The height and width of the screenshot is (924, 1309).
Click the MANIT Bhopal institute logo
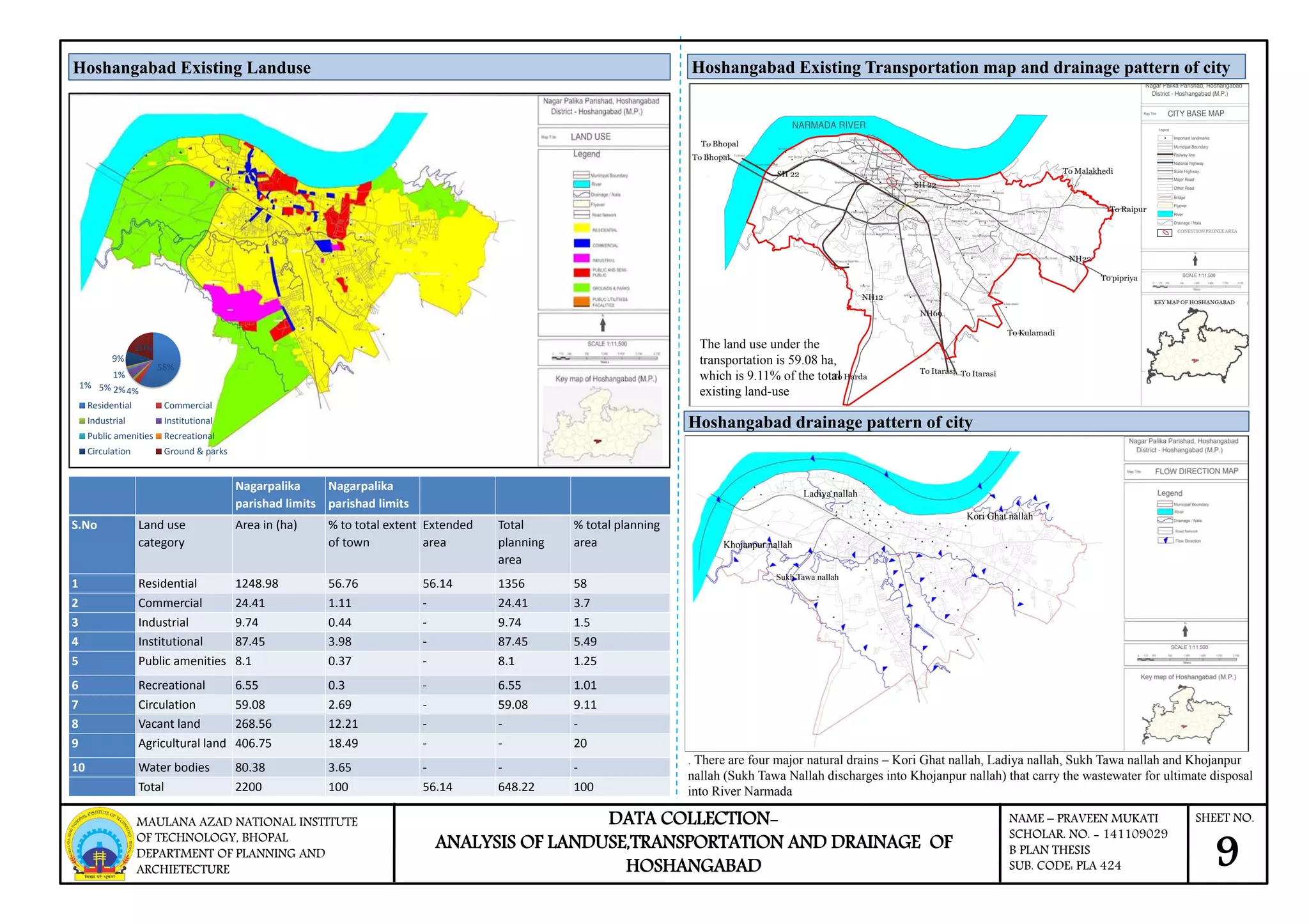click(98, 844)
